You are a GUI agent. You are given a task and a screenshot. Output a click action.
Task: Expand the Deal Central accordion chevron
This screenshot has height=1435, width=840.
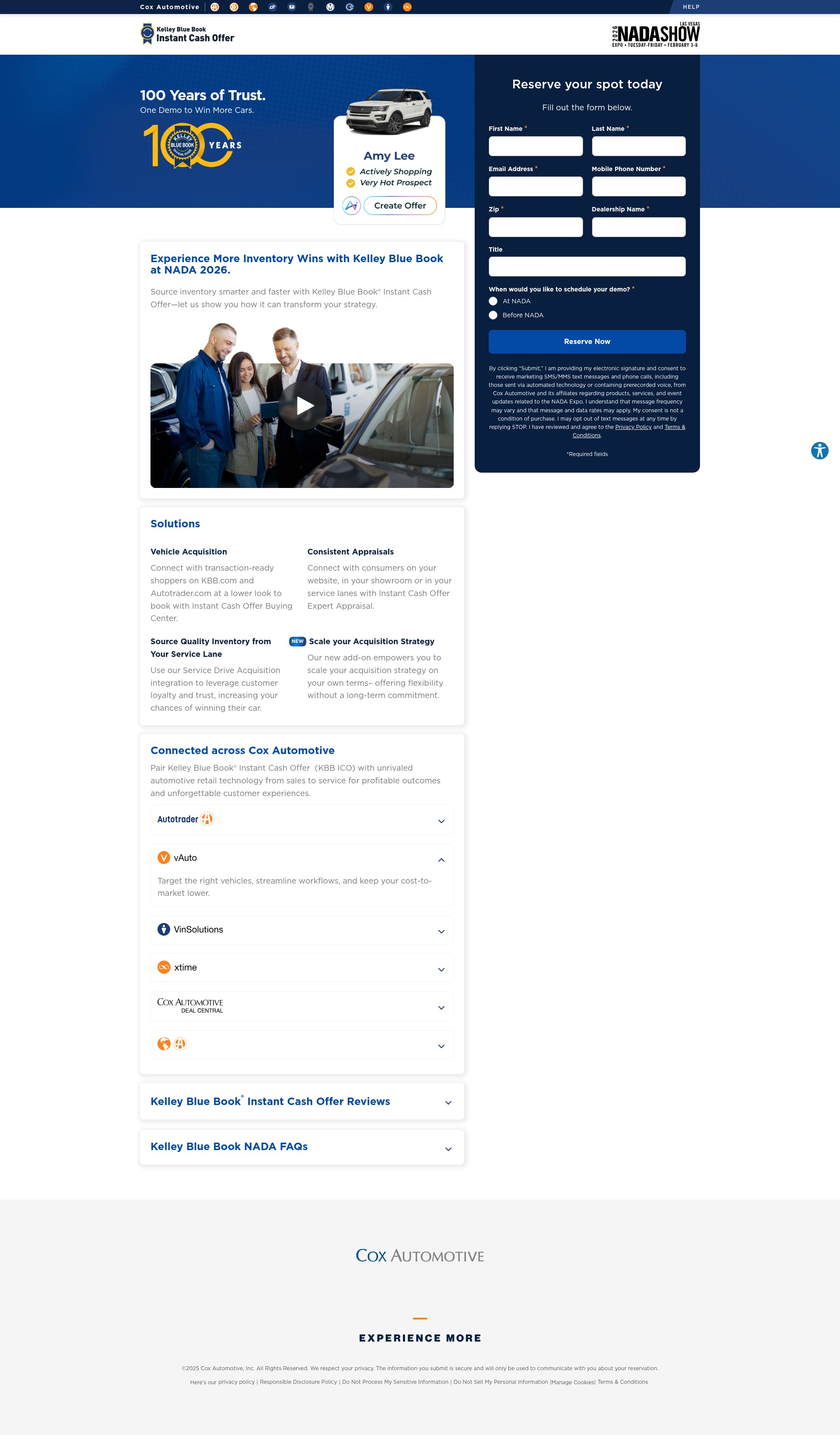(x=441, y=1007)
